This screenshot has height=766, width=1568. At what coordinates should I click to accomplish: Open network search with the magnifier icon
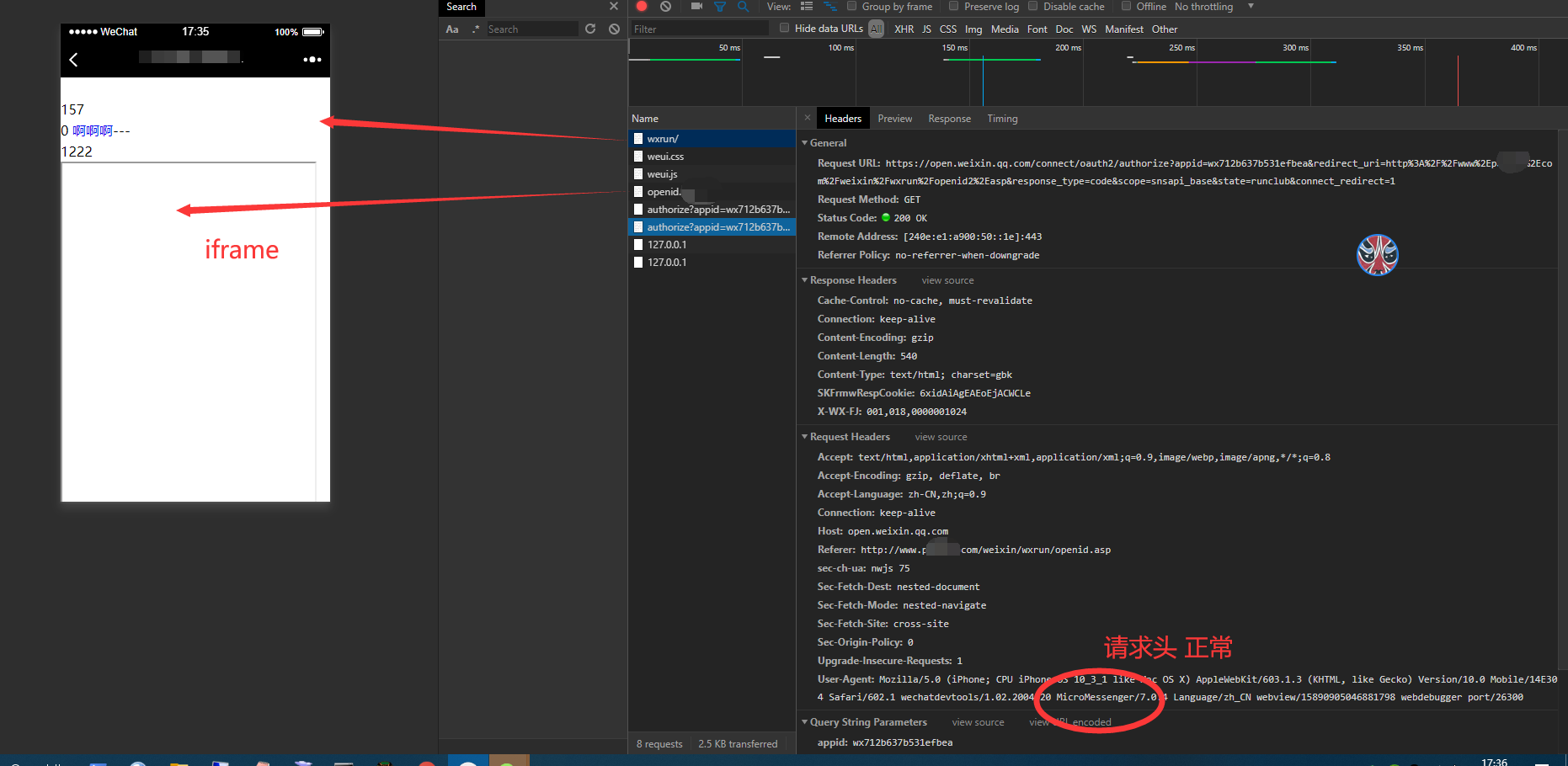click(743, 6)
